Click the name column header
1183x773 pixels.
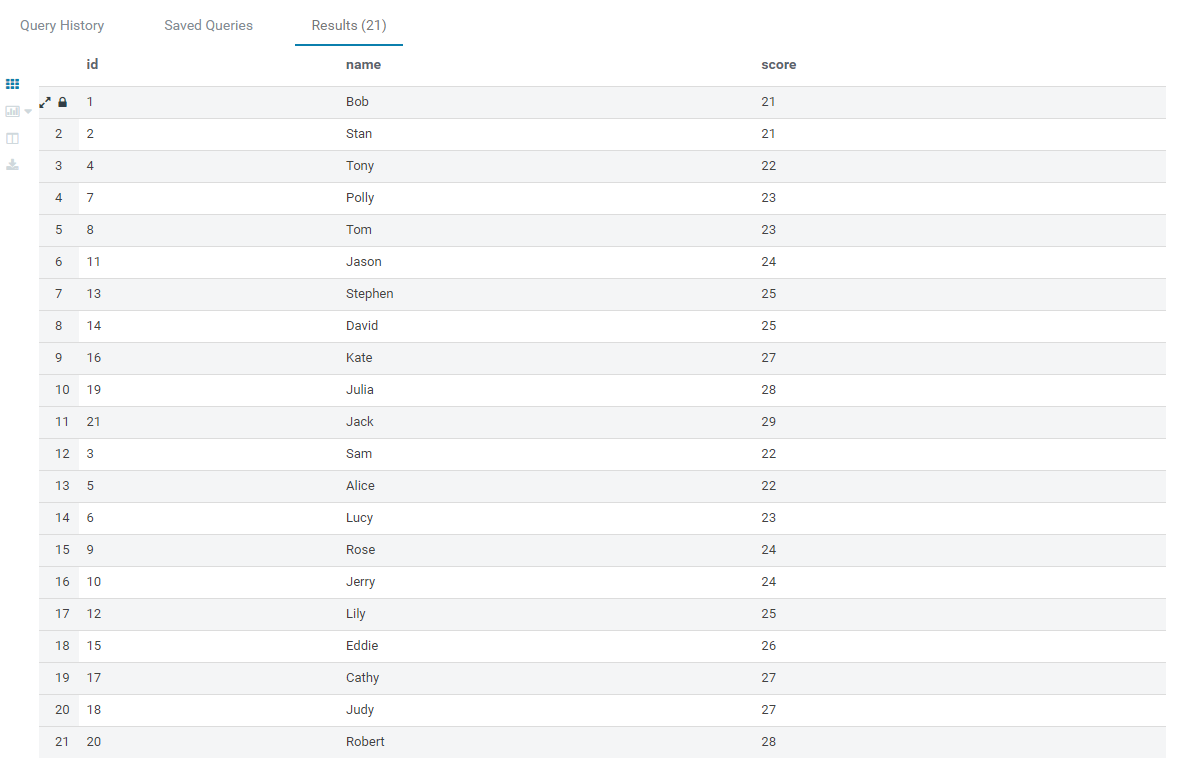pos(363,64)
